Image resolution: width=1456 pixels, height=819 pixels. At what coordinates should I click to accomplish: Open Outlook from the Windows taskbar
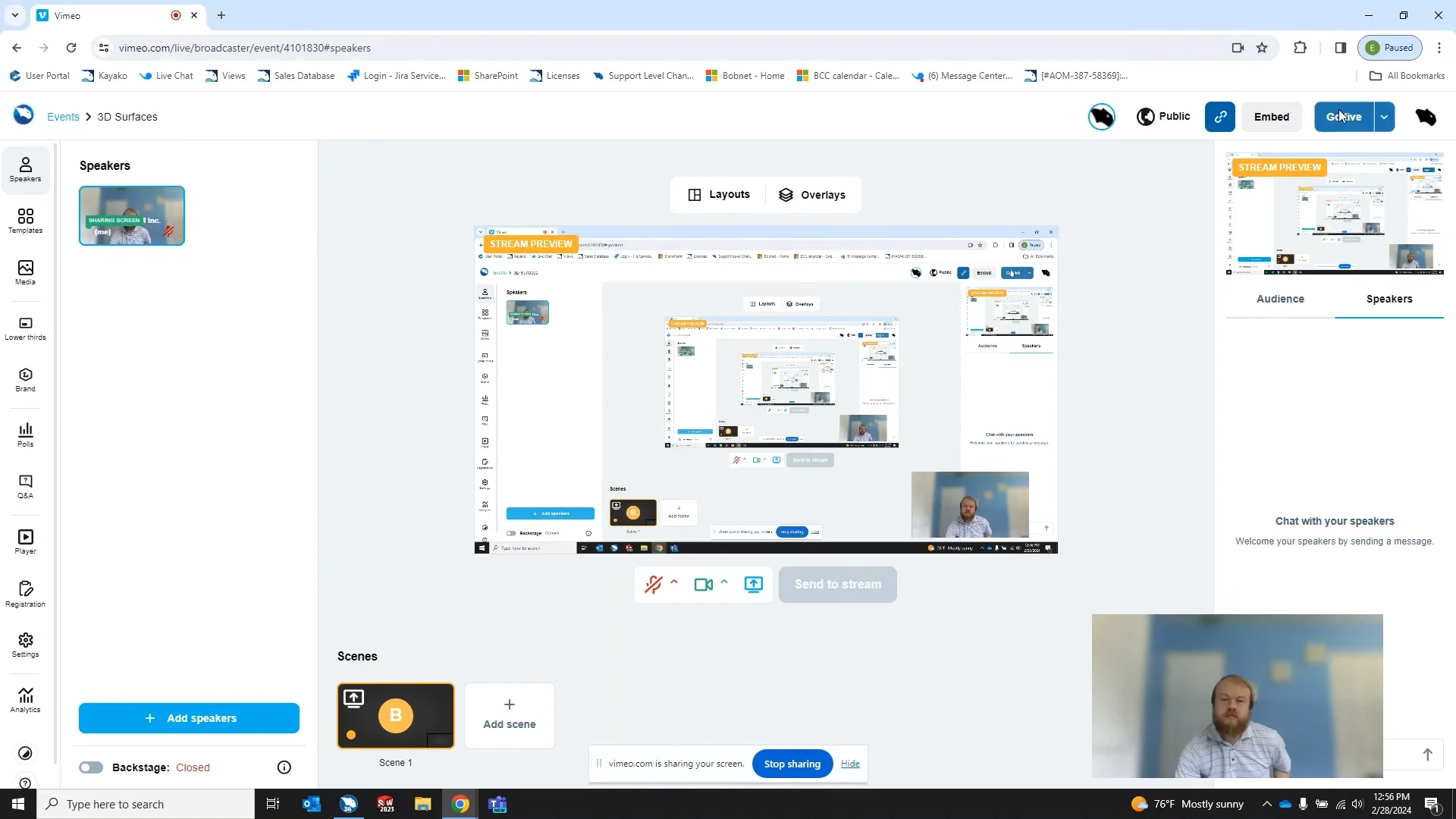pos(312,804)
